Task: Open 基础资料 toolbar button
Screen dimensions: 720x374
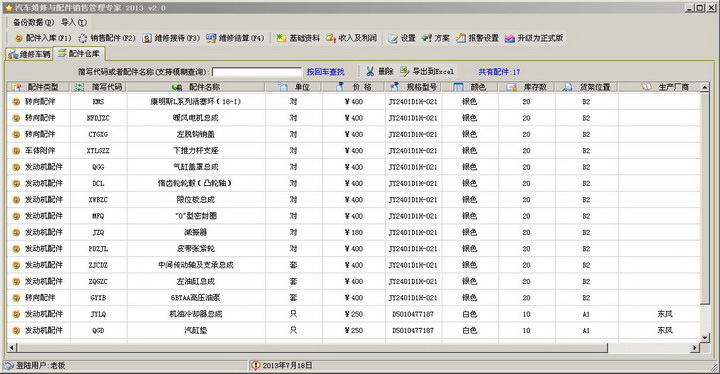Action: click(298, 38)
